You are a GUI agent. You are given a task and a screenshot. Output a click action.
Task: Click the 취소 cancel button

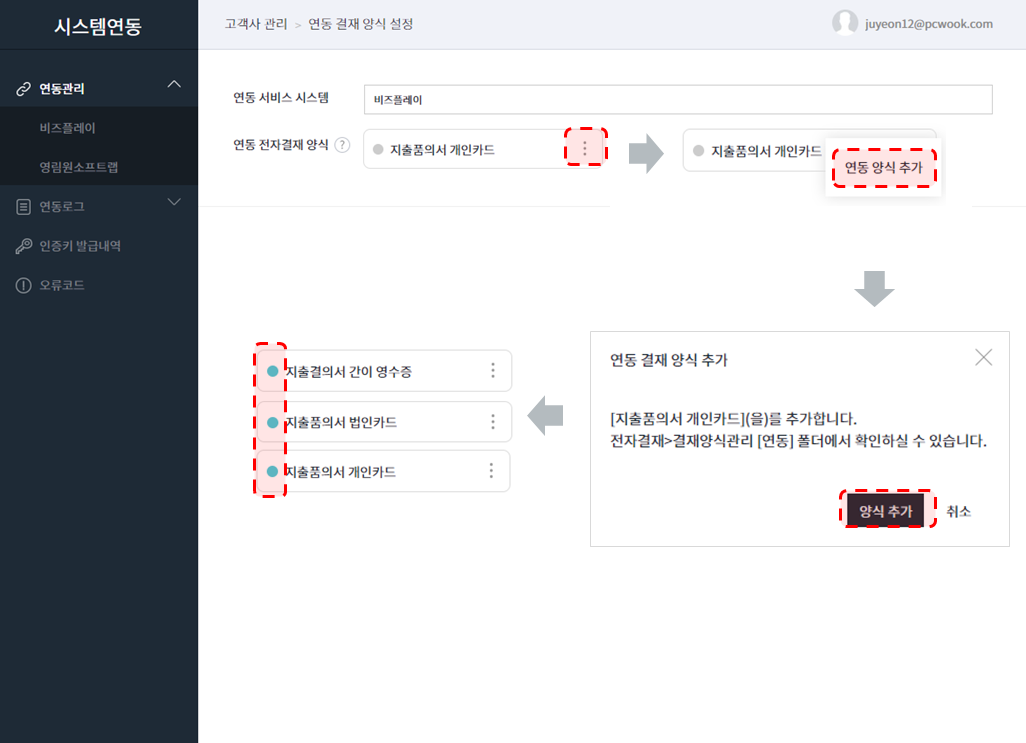tap(958, 511)
